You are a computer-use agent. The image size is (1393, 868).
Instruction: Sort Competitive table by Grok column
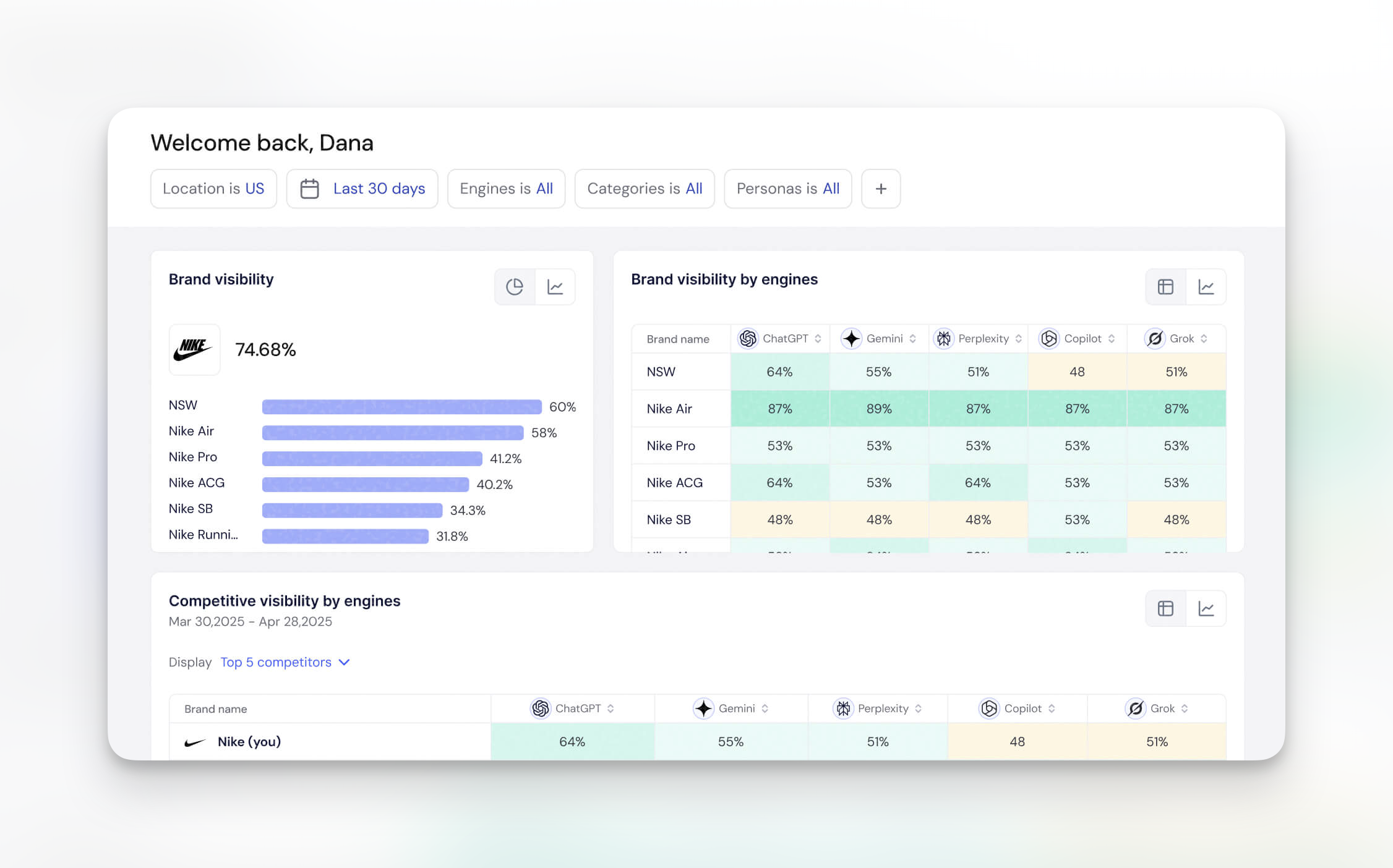1185,708
